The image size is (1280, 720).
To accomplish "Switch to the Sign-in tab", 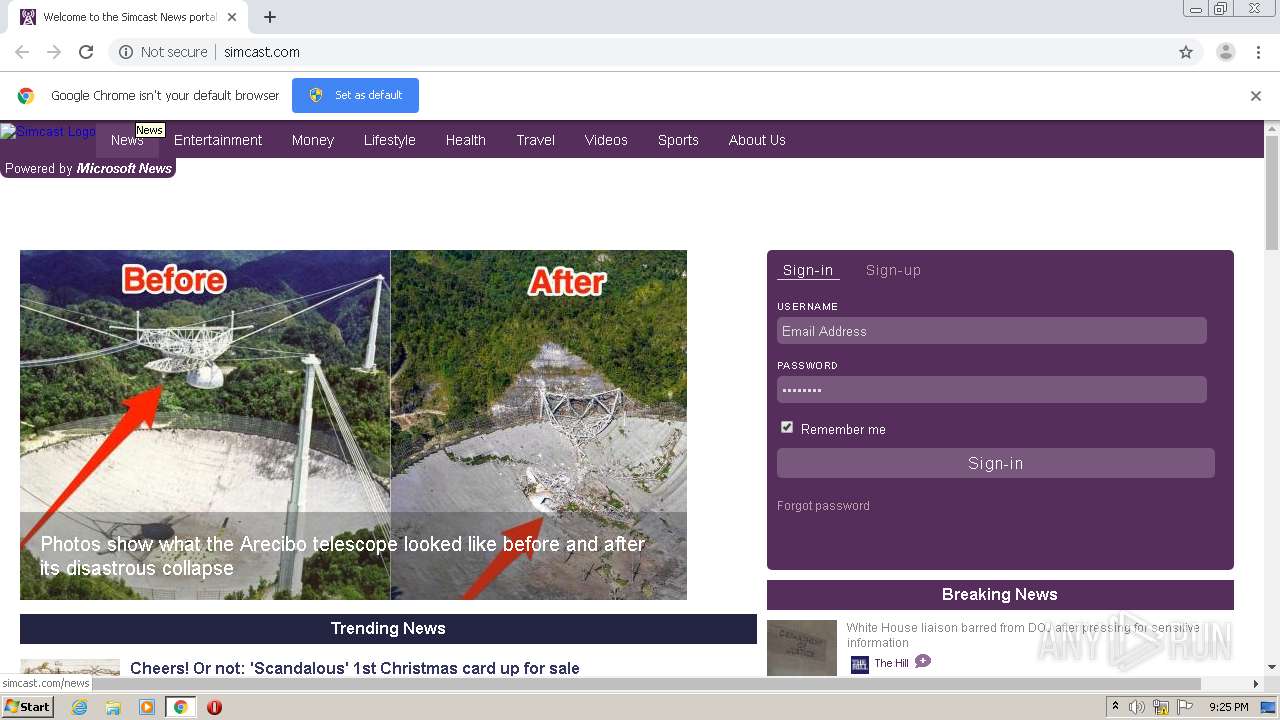I will tap(808, 270).
